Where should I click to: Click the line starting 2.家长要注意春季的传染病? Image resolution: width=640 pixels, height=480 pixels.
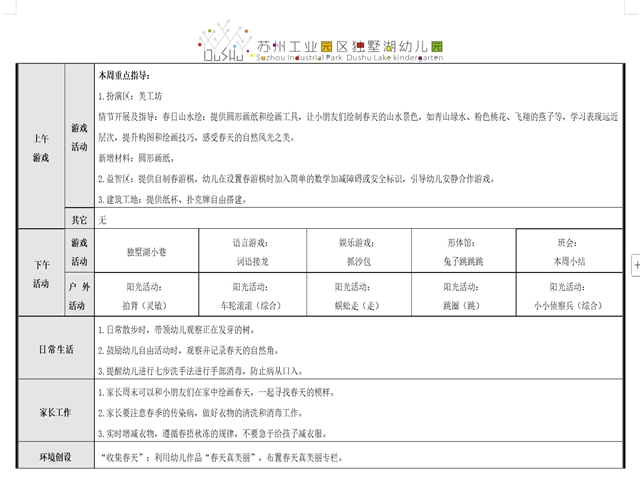pyautogui.click(x=200, y=413)
